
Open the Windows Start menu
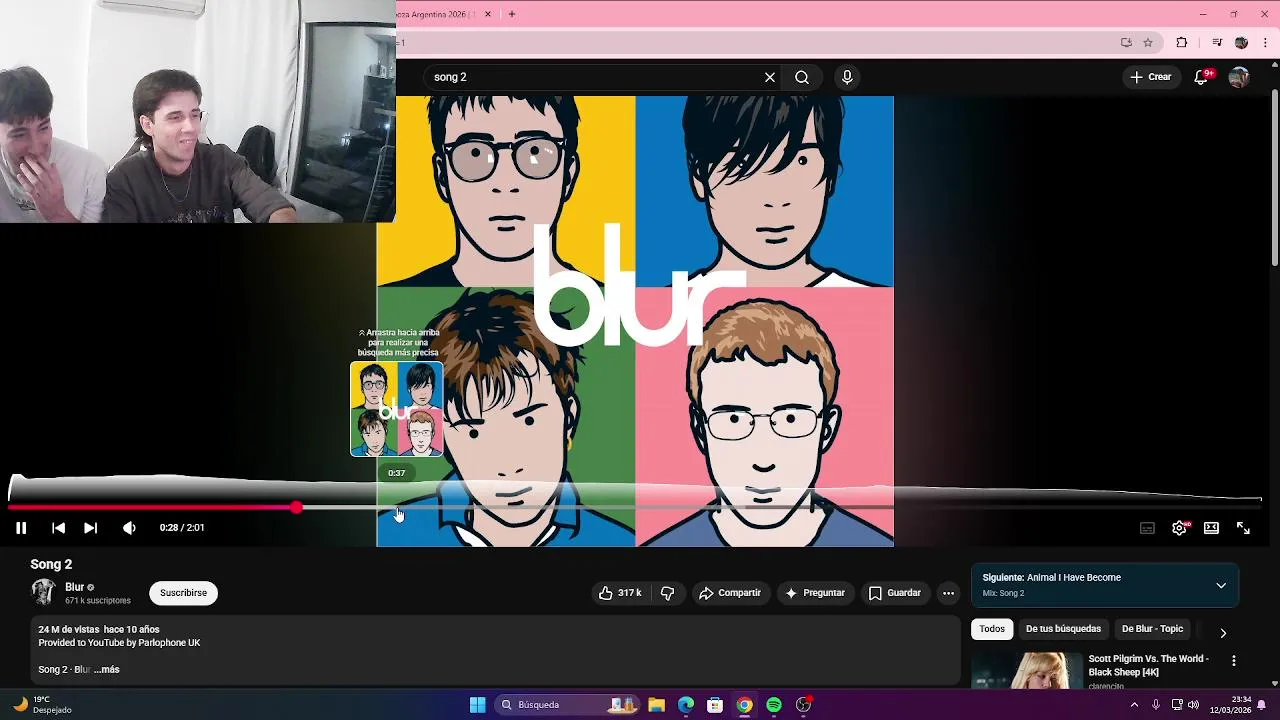[477, 705]
